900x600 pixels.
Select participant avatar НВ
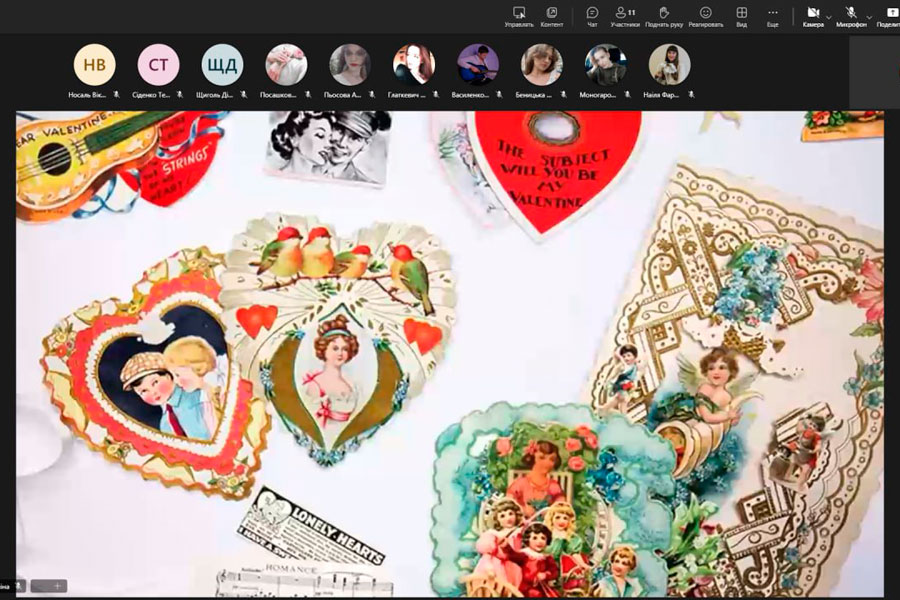(95, 64)
